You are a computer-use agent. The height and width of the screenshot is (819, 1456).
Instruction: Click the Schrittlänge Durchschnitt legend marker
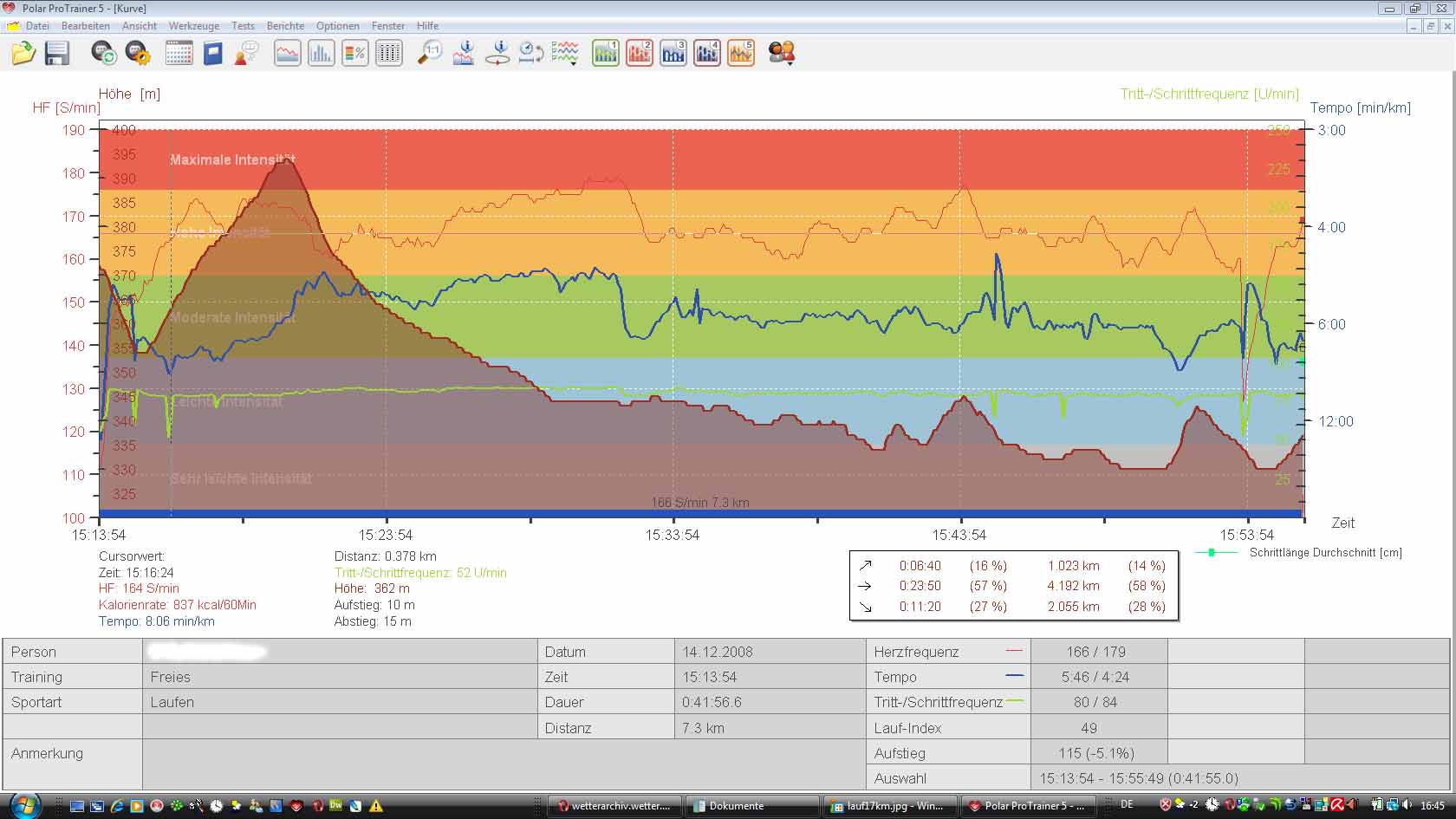[1212, 553]
